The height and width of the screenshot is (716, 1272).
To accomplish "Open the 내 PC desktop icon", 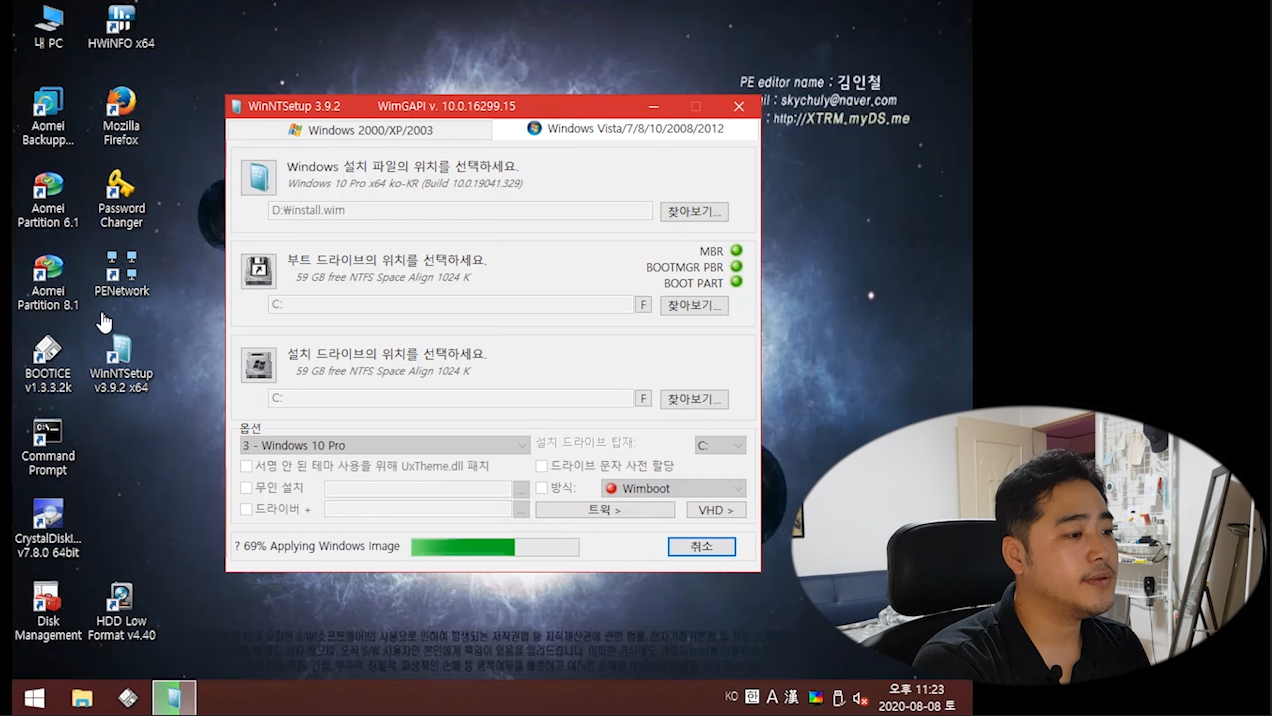I will 48,27.
